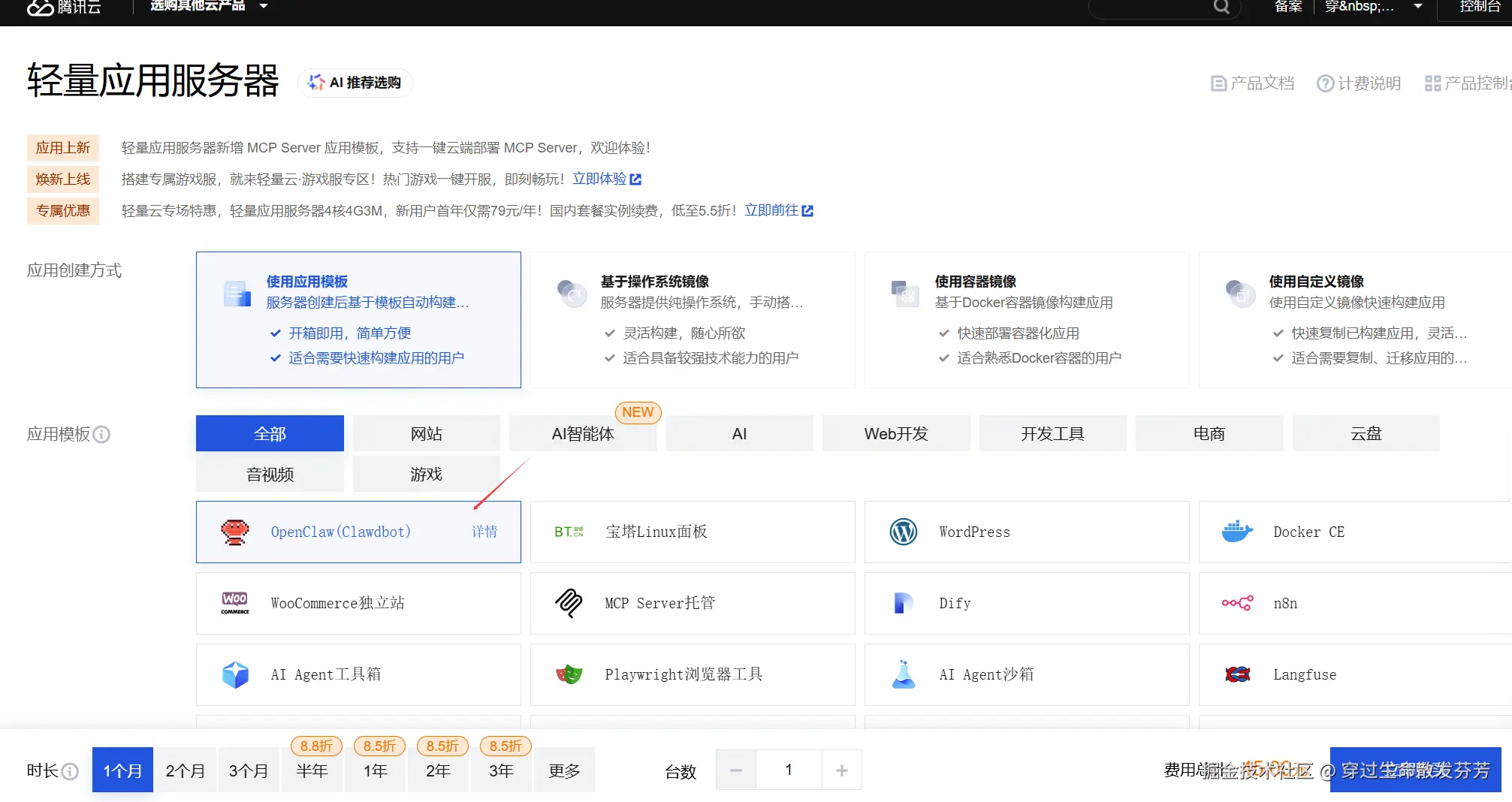The width and height of the screenshot is (1512, 802).
Task: Click the 产品文档 document icon
Action: (x=1218, y=83)
